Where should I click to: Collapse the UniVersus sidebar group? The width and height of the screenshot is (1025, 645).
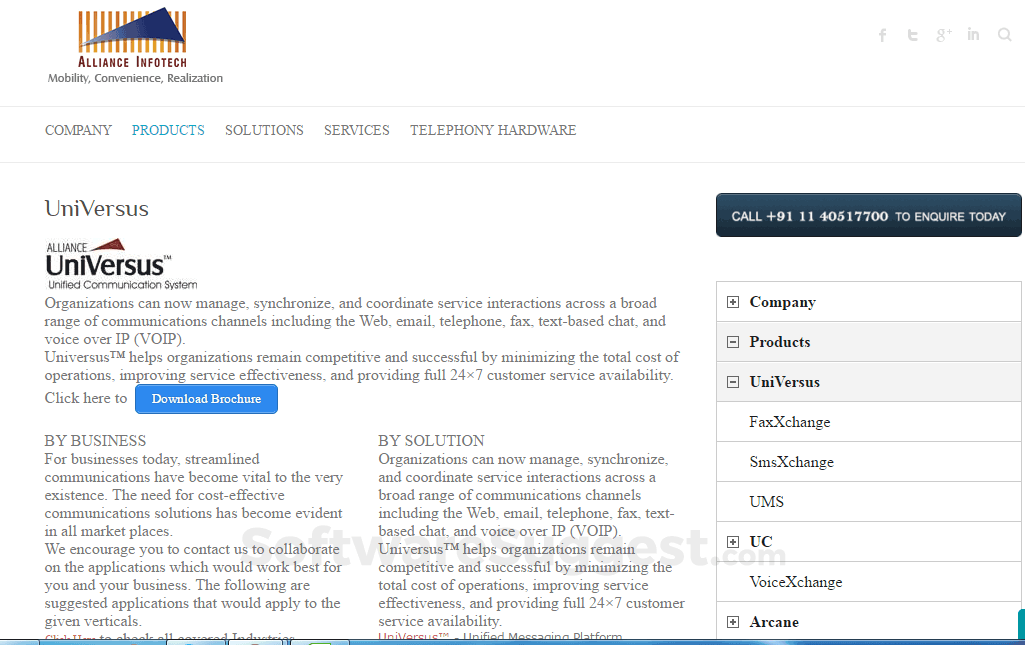click(x=732, y=381)
